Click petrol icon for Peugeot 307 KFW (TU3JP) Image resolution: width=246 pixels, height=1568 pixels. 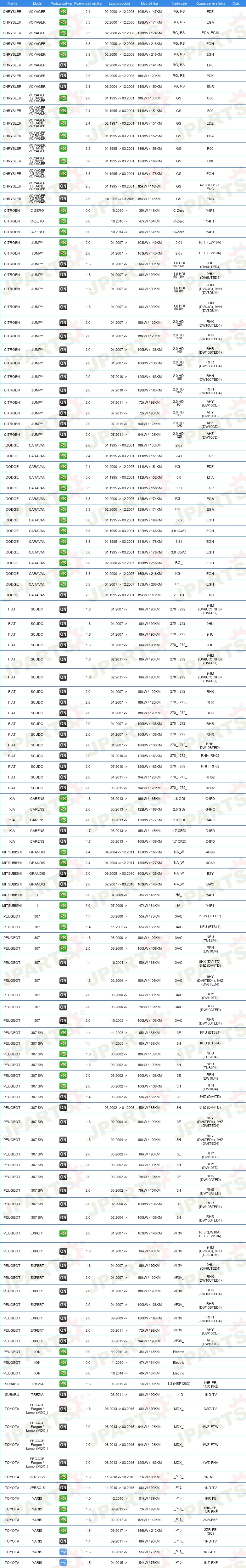(63, 916)
